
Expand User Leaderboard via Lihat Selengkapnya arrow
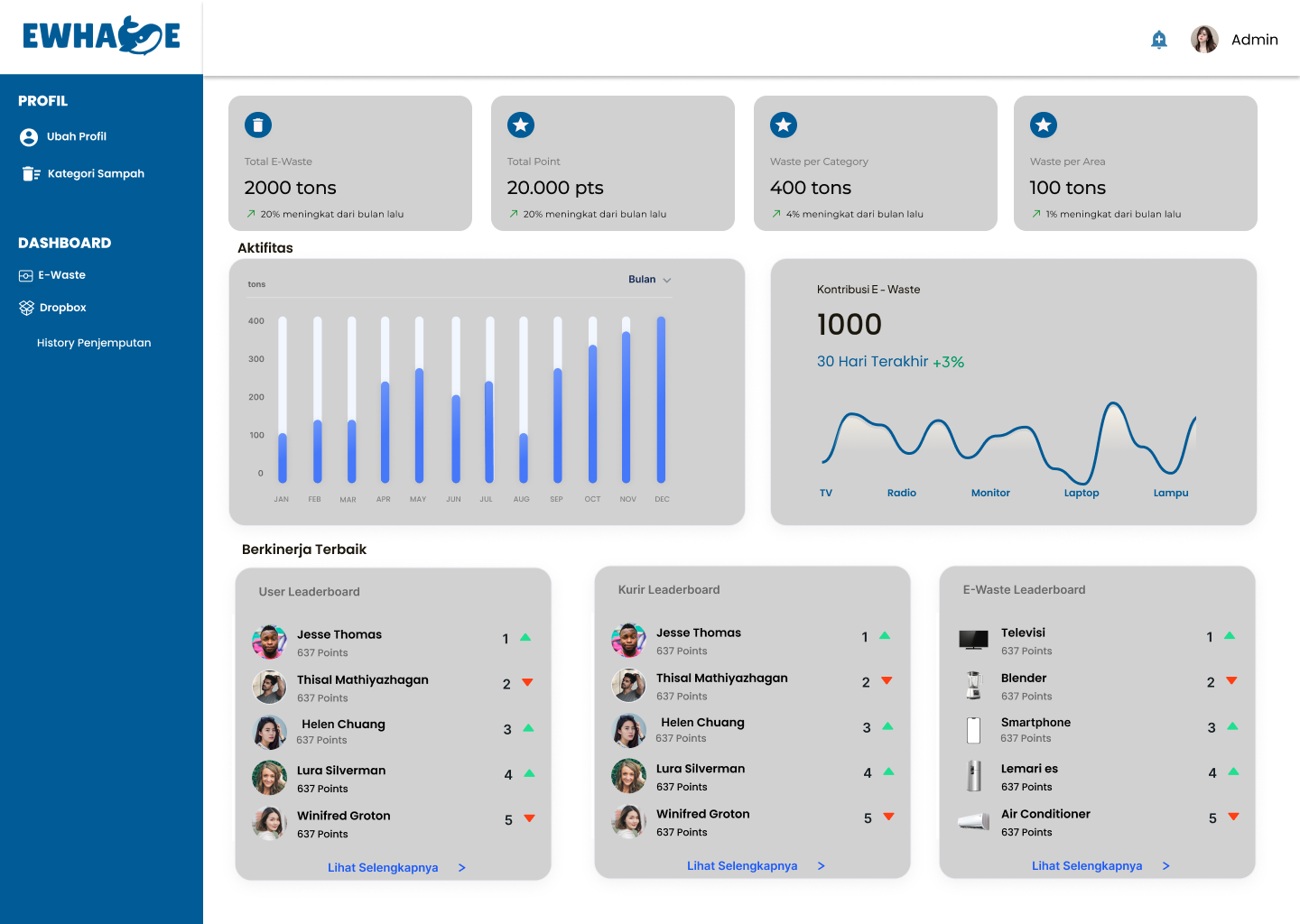tap(461, 868)
